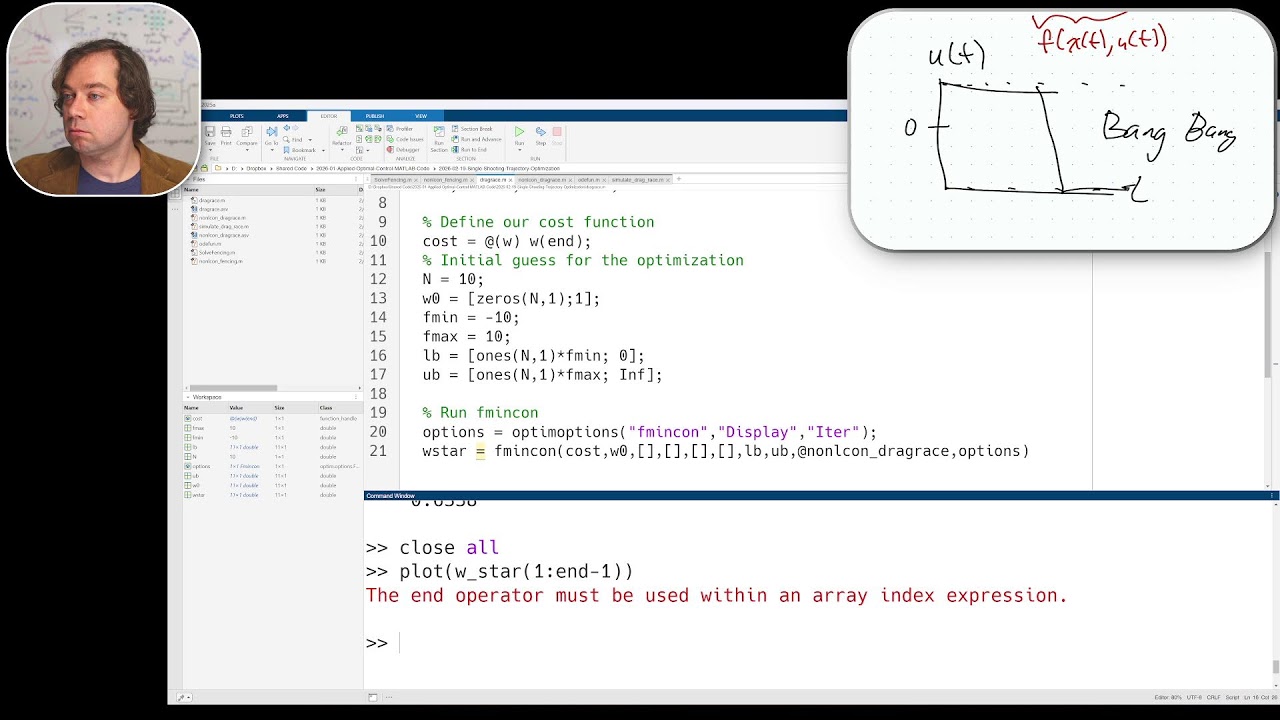Open the Workspace panel options menu
This screenshot has height=720, width=1280.
356,397
